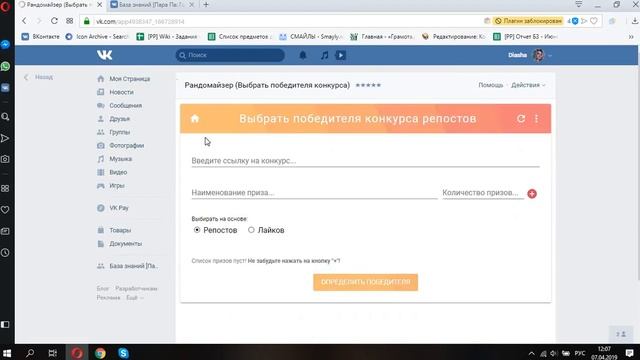The height and width of the screenshot is (360, 640).
Task: Open the VK music player icon
Action: tap(324, 55)
